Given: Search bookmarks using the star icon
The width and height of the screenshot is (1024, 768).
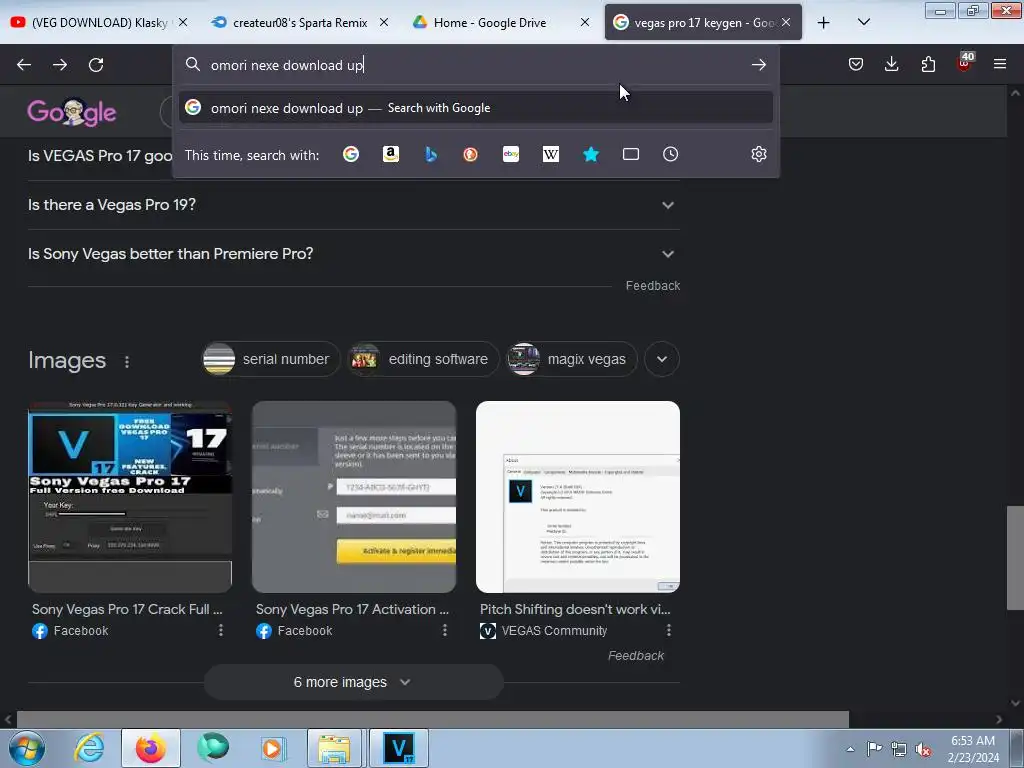Looking at the screenshot, I should pos(590,154).
